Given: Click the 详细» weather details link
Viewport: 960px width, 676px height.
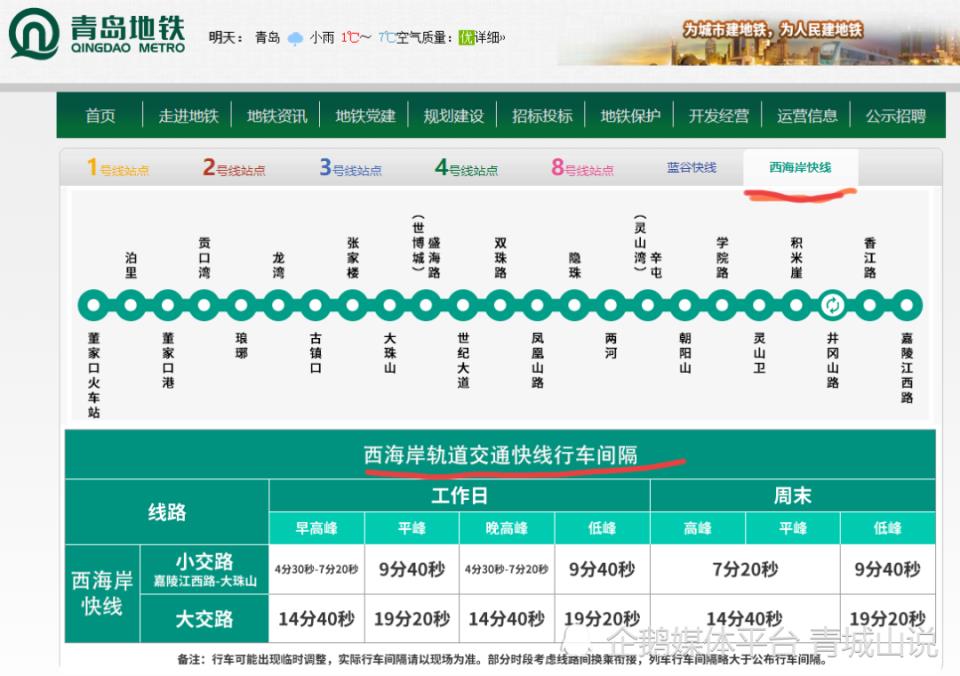Looking at the screenshot, I should [489, 38].
